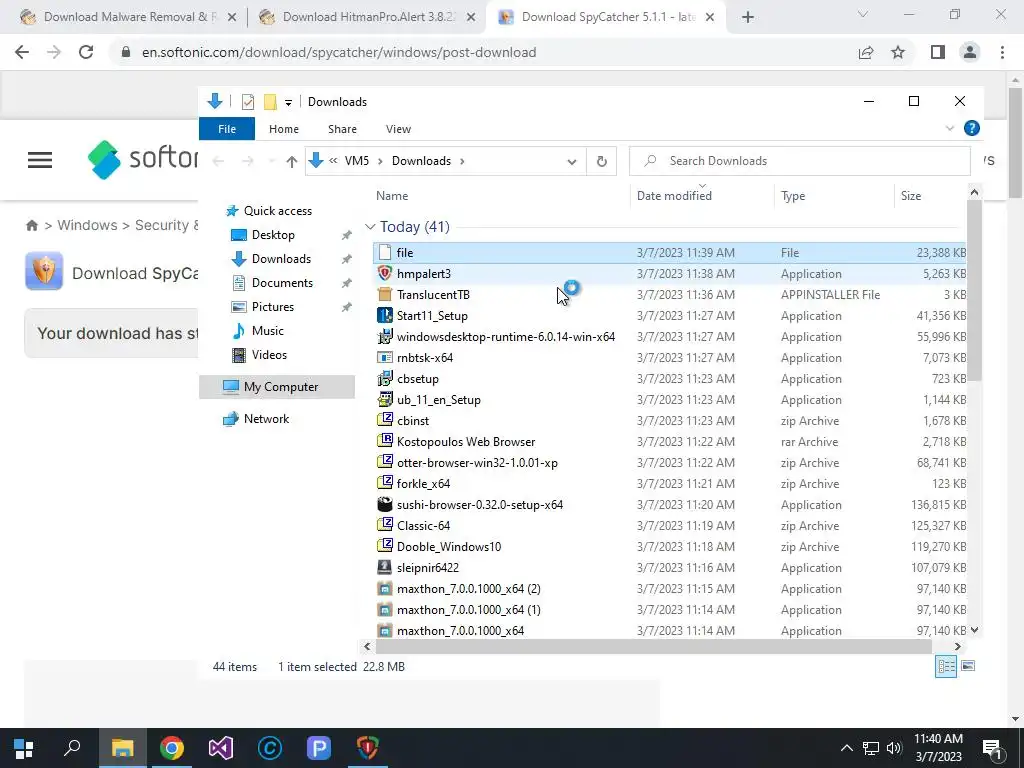Click the Search Downloads field

[x=799, y=161]
